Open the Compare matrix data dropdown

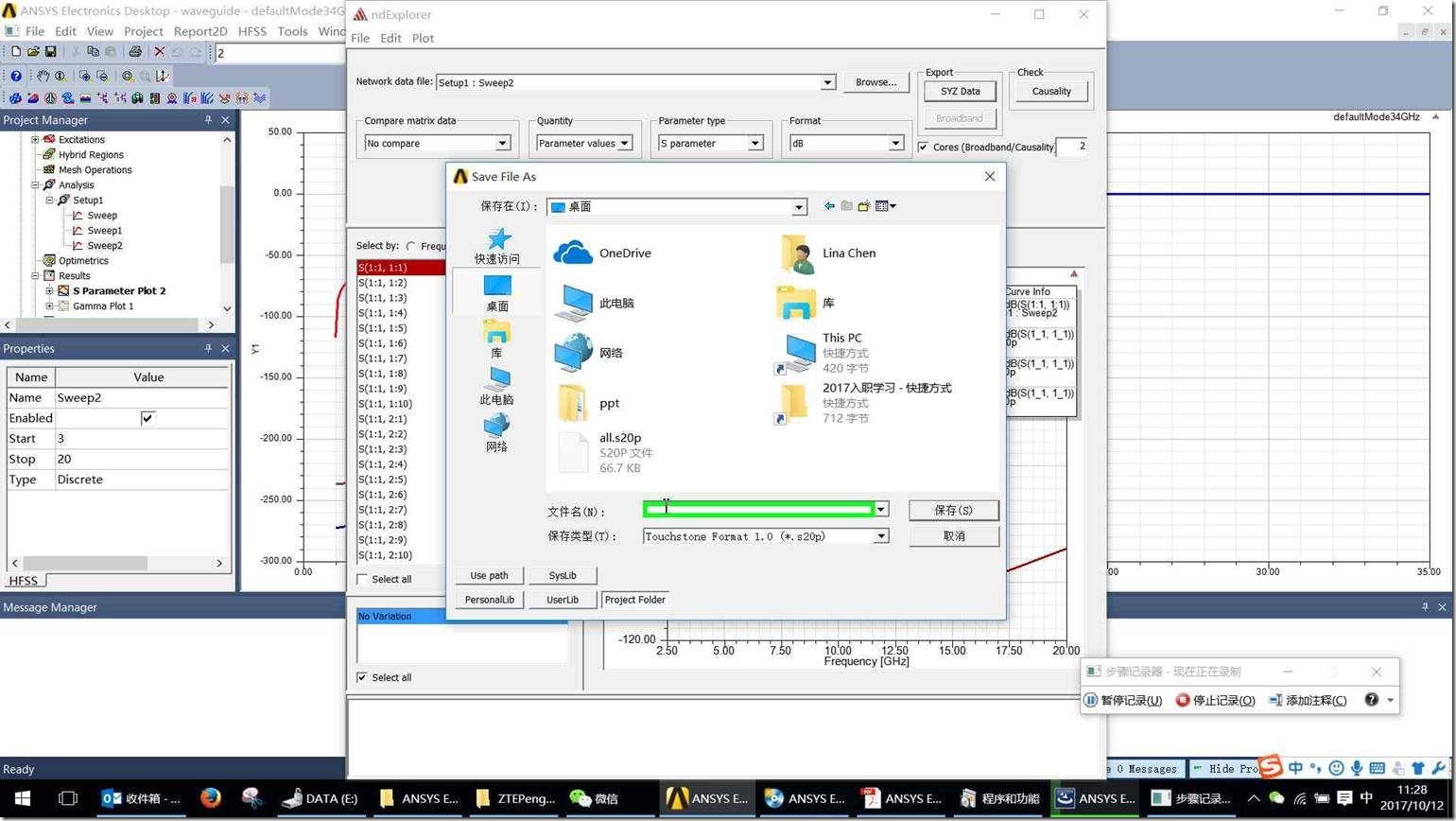[x=502, y=143]
